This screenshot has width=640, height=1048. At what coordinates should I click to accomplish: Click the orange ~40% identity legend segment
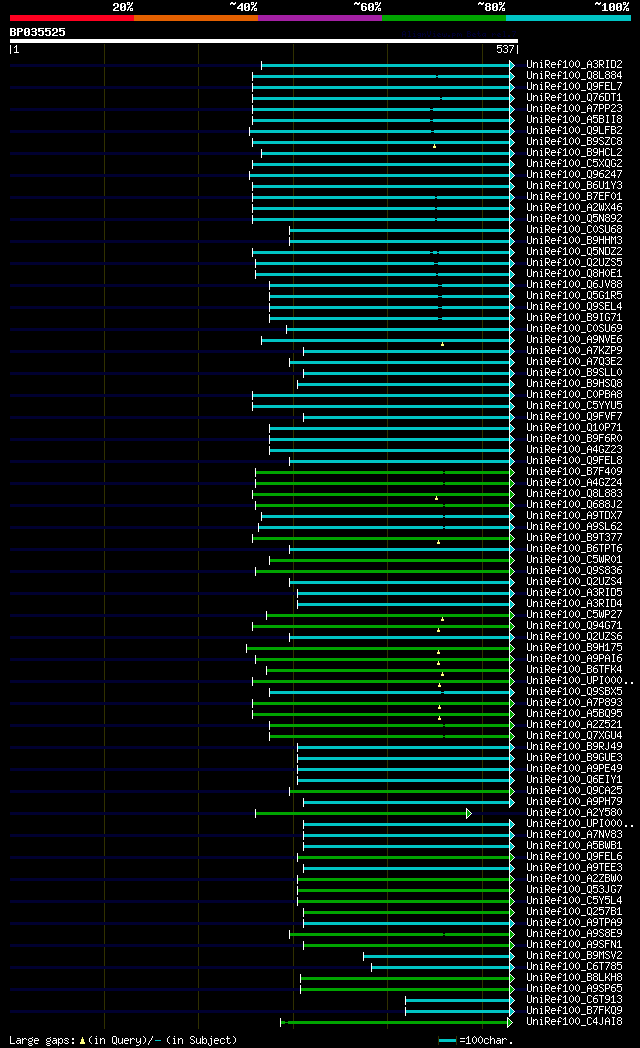(x=196, y=18)
